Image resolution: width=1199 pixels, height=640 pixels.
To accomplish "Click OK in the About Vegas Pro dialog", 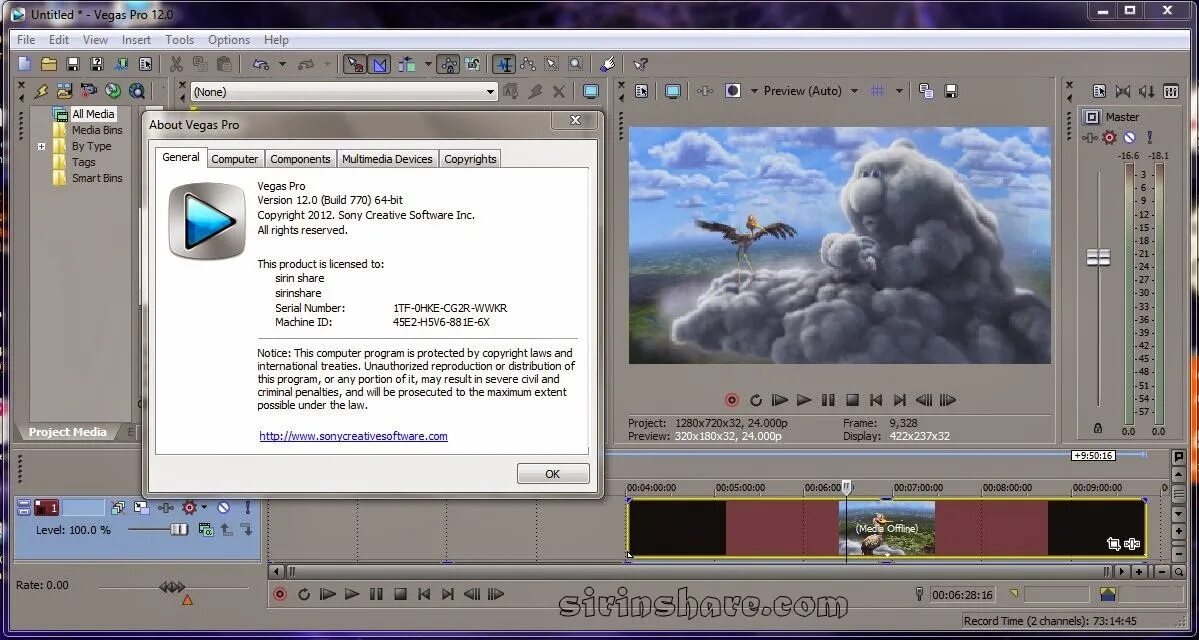I will [x=553, y=474].
